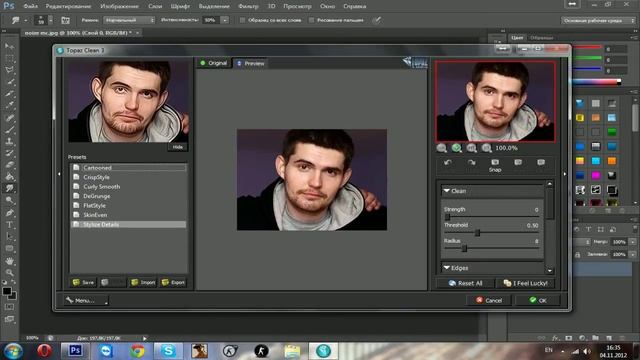Click the navigator thumbnail with red border
640x360 pixels.
[495, 101]
